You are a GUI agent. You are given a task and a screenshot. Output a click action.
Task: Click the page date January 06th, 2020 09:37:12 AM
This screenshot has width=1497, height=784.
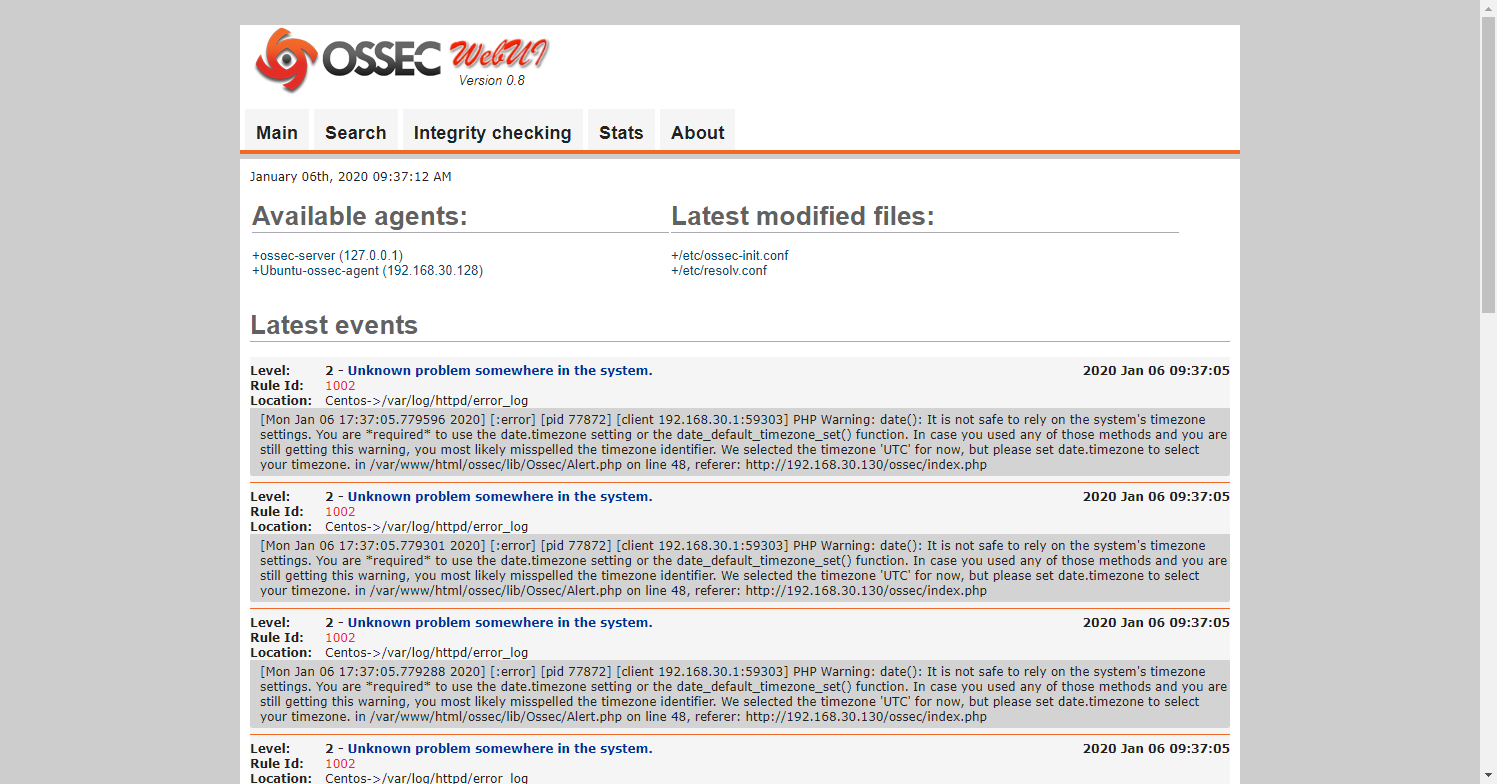350,177
